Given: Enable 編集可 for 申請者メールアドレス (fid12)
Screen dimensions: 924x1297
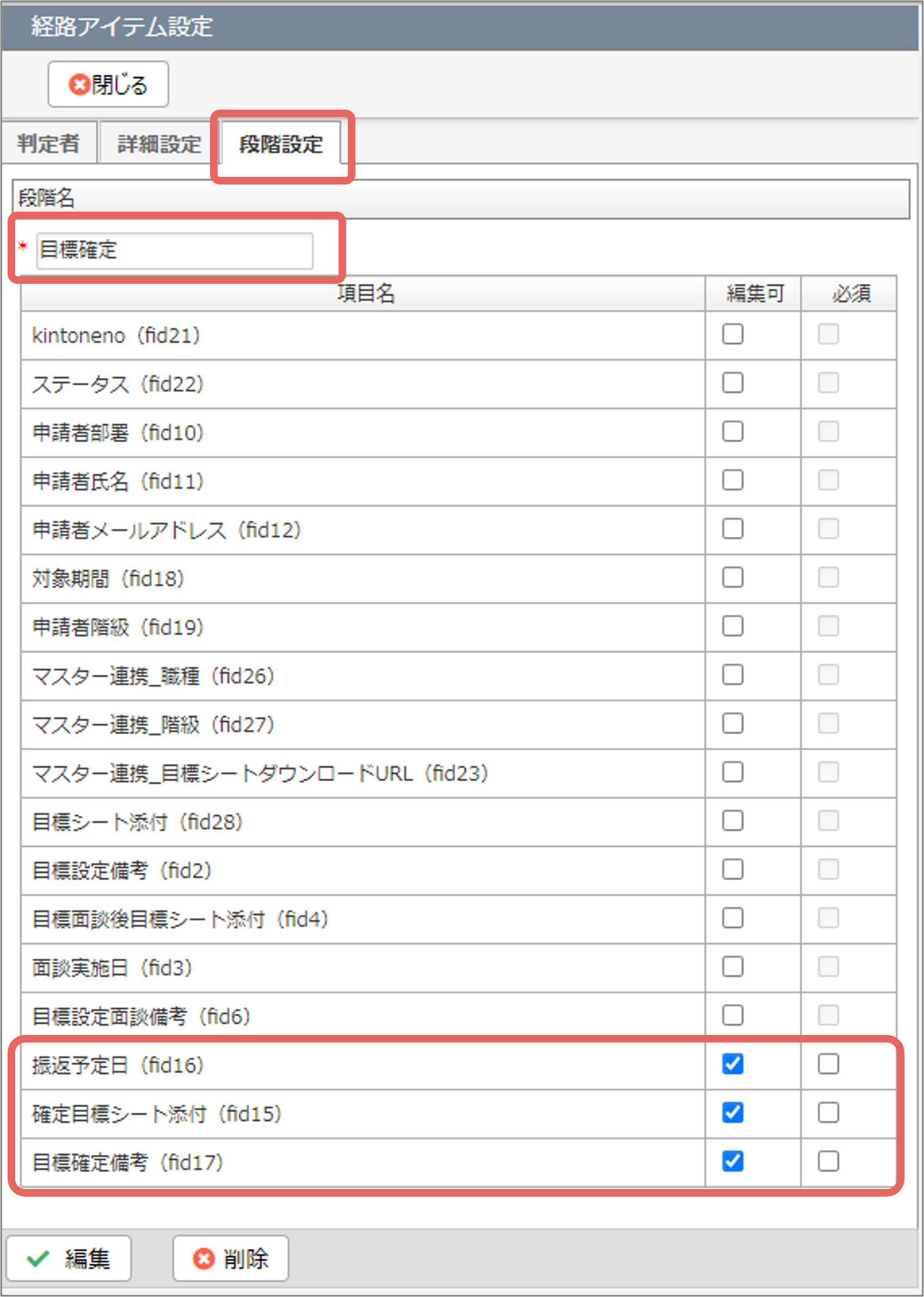Looking at the screenshot, I should click(x=732, y=529).
